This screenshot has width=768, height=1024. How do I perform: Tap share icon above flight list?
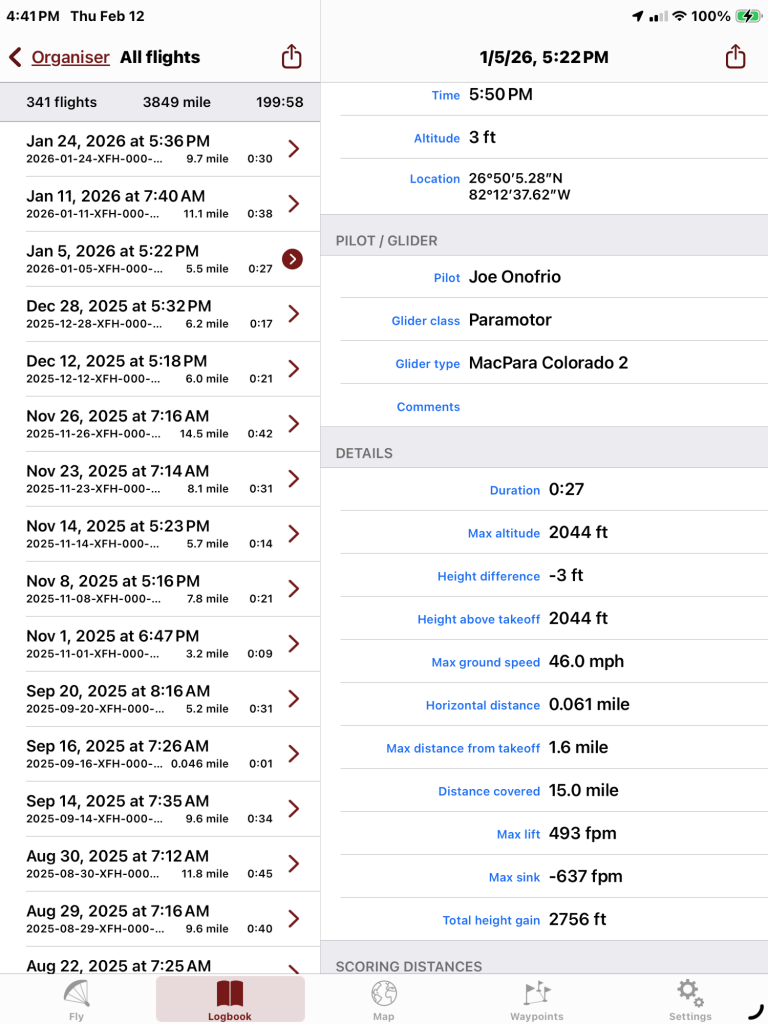pyautogui.click(x=291, y=57)
